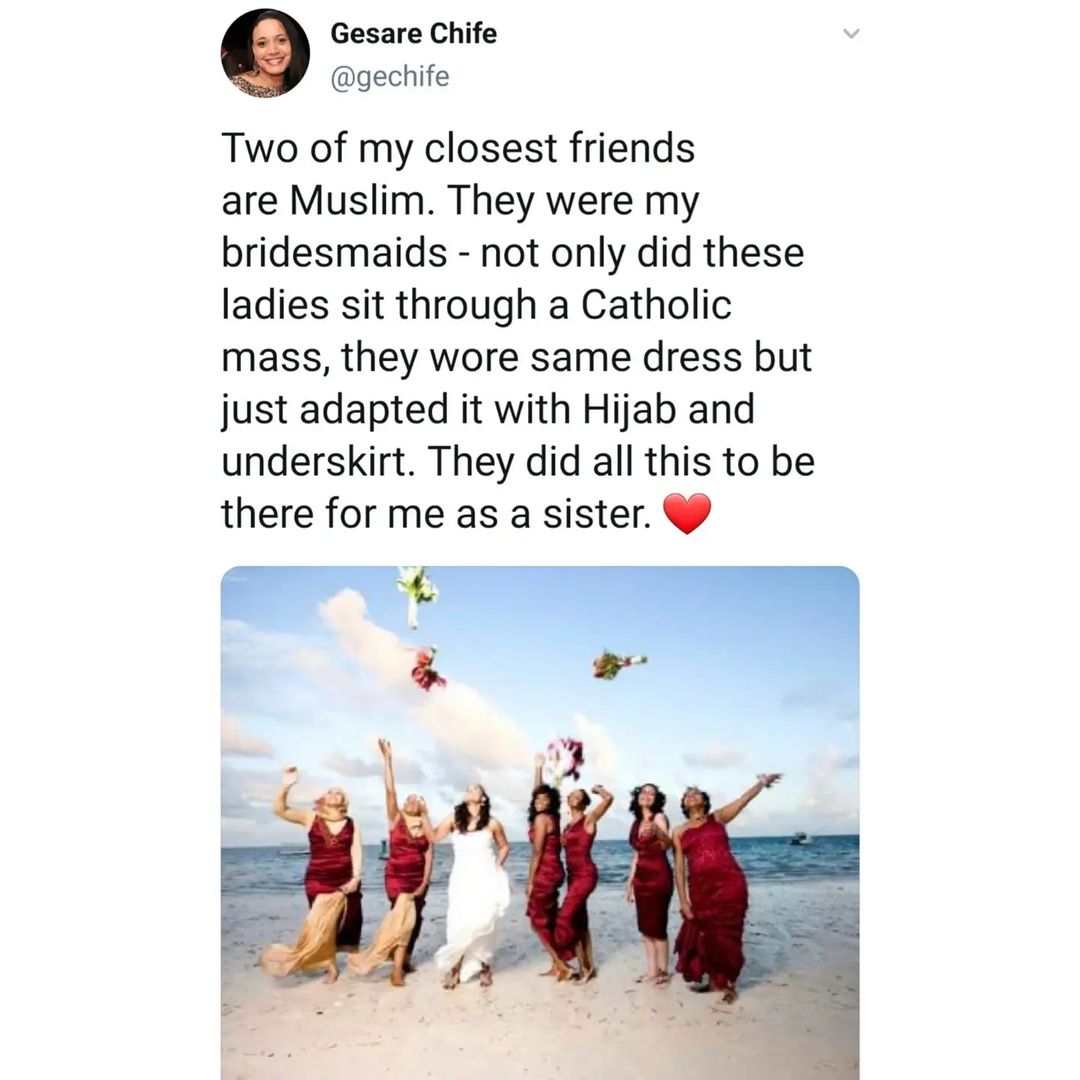Select the word "Catholic" in the tweet
This screenshot has width=1080, height=1080.
pos(656,304)
